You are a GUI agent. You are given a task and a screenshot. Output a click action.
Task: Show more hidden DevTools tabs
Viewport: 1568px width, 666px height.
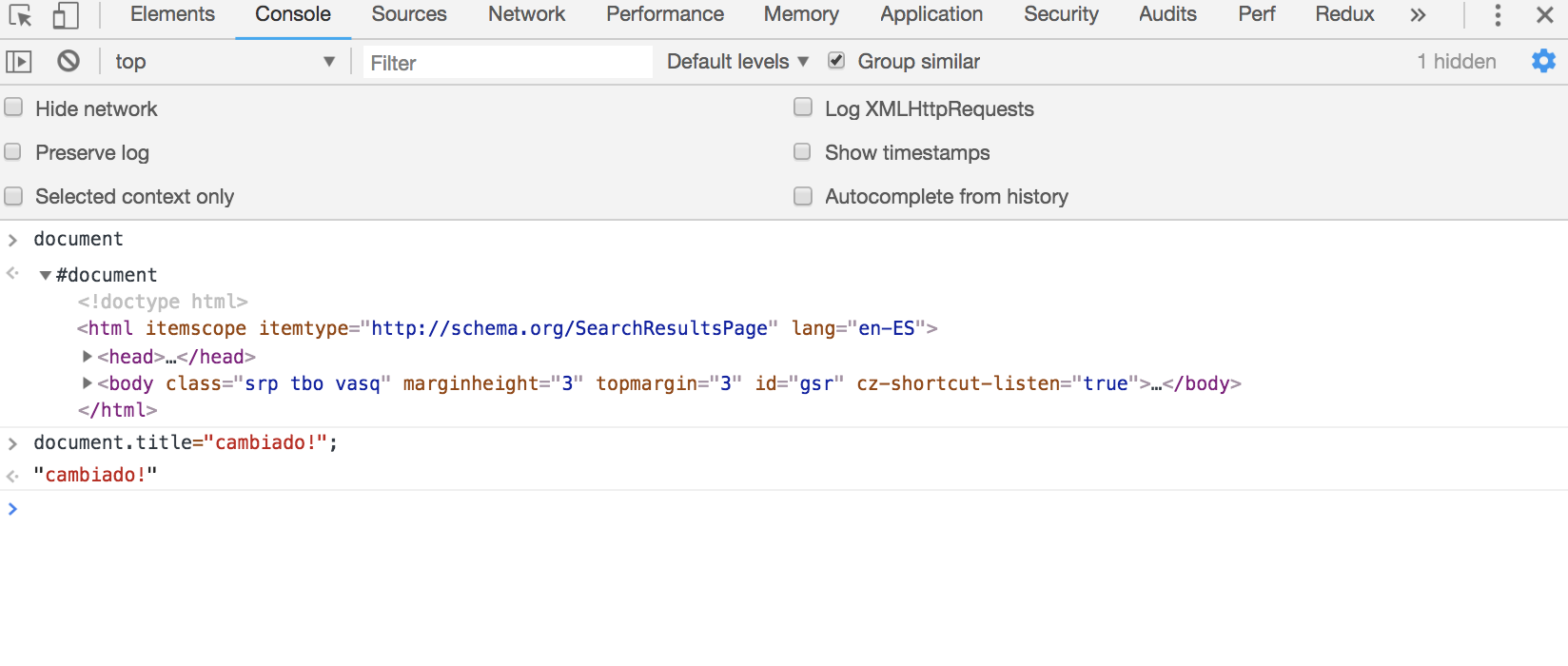[x=1418, y=15]
